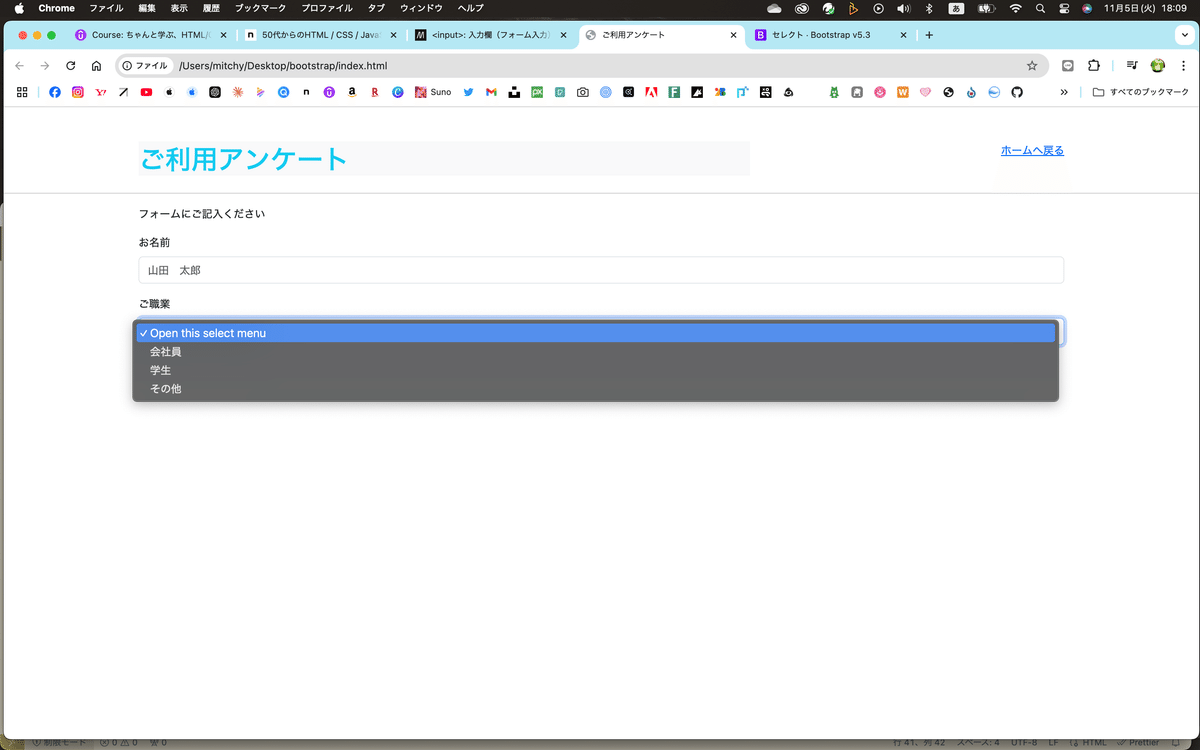This screenshot has width=1200, height=750.
Task: Open the ブックマーク menu
Action: pos(262,8)
